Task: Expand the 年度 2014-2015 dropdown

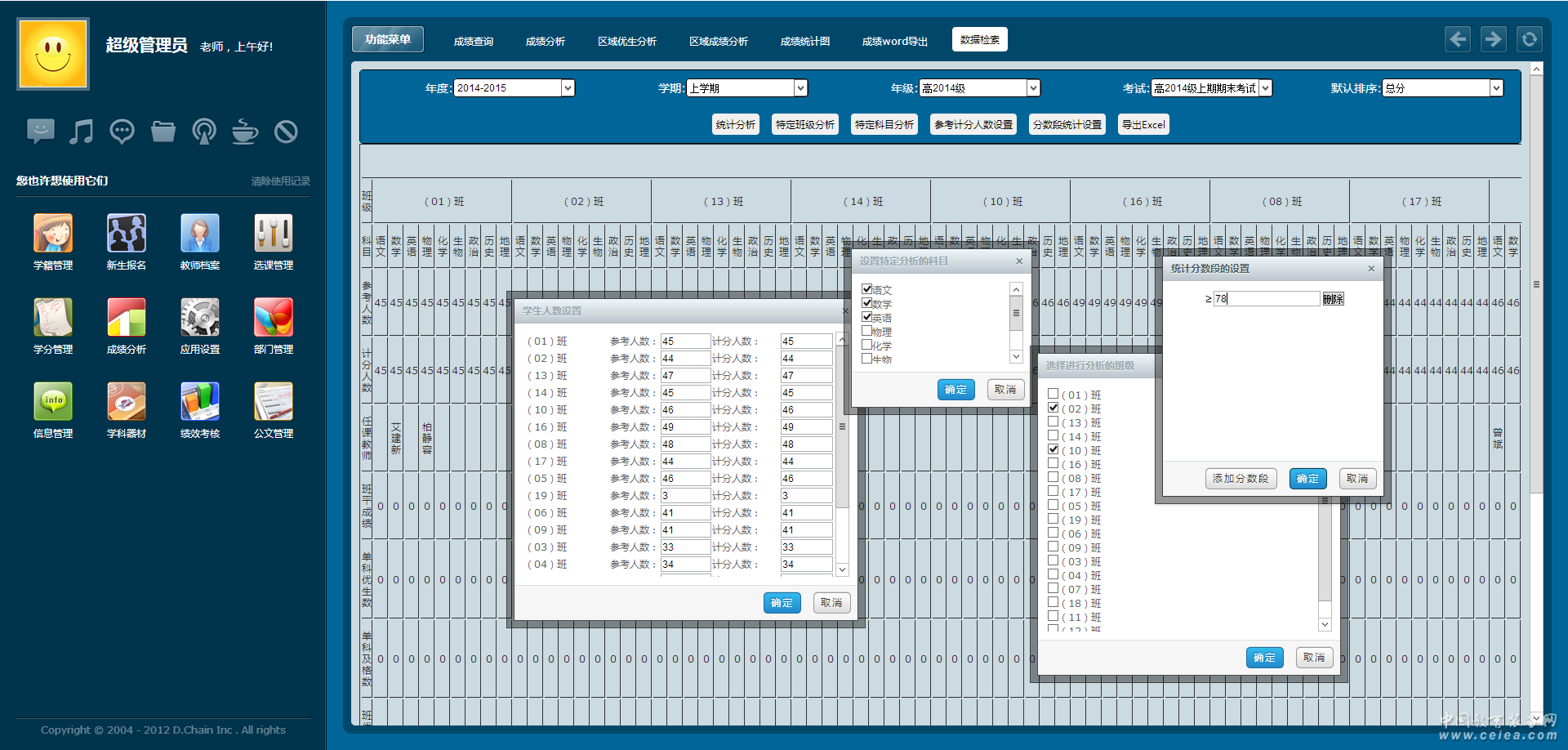Action: (x=568, y=88)
